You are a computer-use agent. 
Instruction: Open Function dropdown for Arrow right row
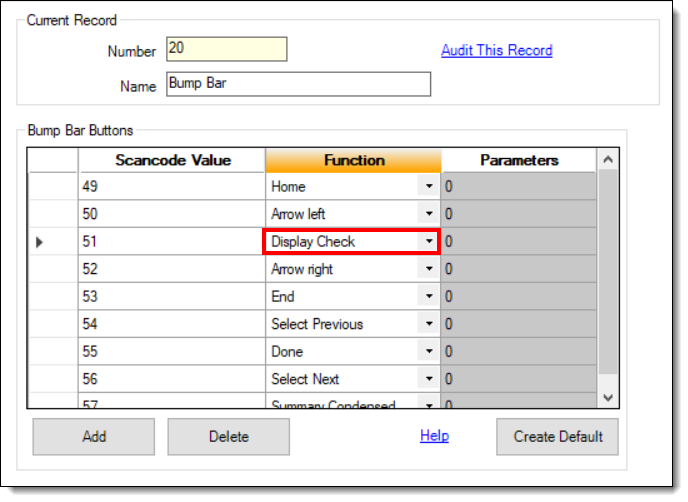point(429,269)
